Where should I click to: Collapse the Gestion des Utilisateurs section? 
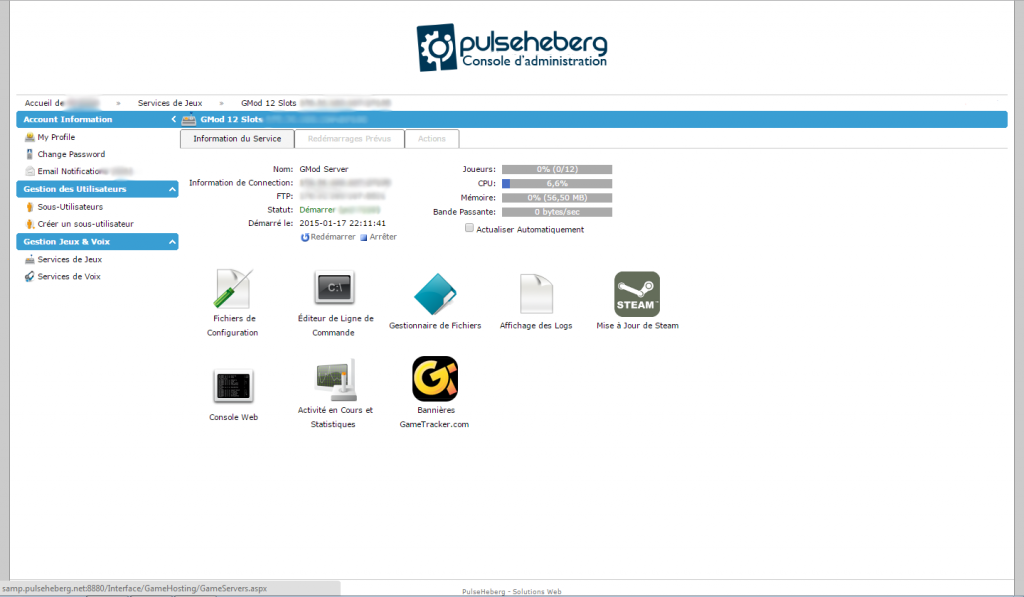pyautogui.click(x=172, y=189)
